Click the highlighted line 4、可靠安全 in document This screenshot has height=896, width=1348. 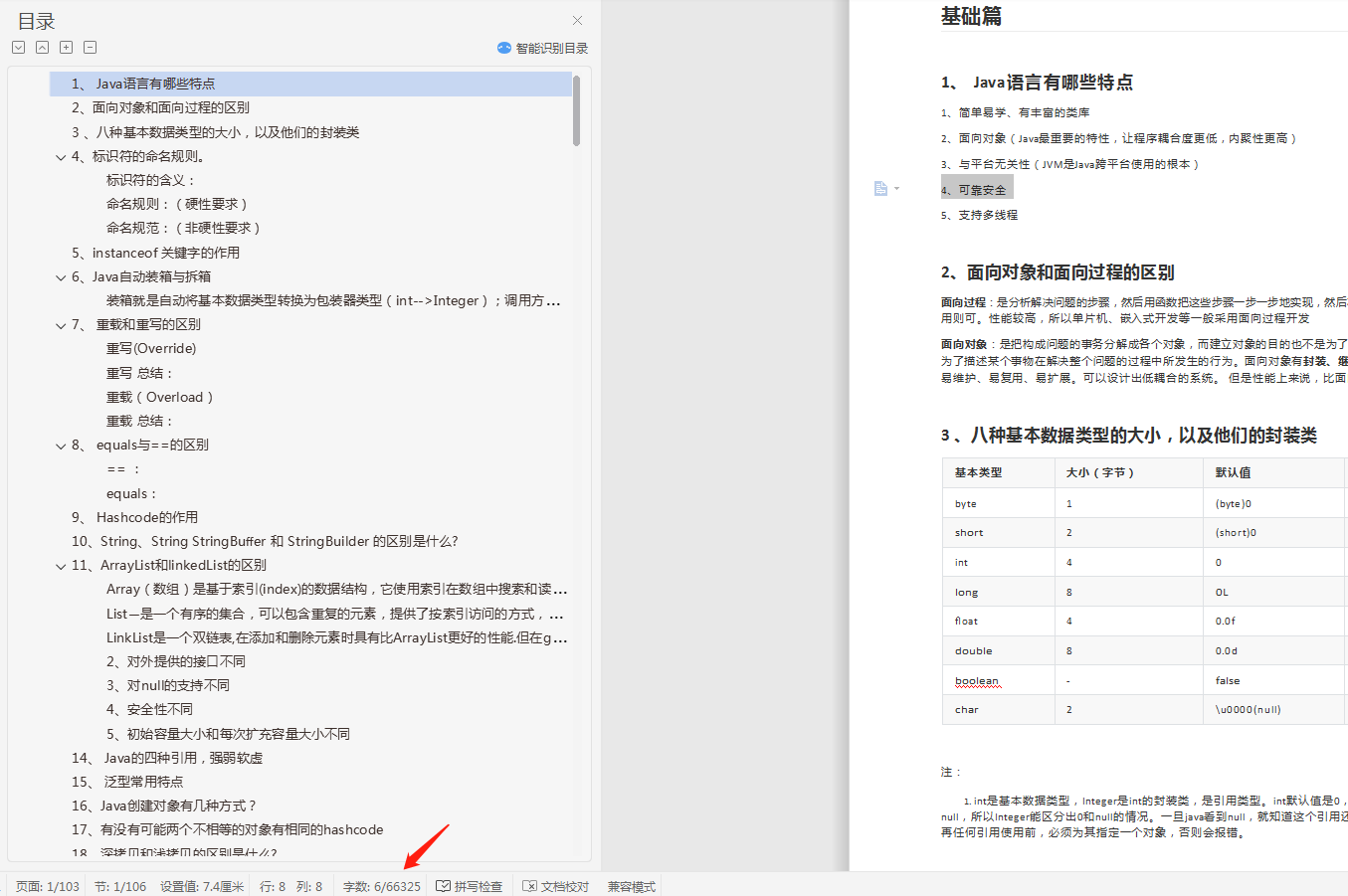click(x=977, y=189)
